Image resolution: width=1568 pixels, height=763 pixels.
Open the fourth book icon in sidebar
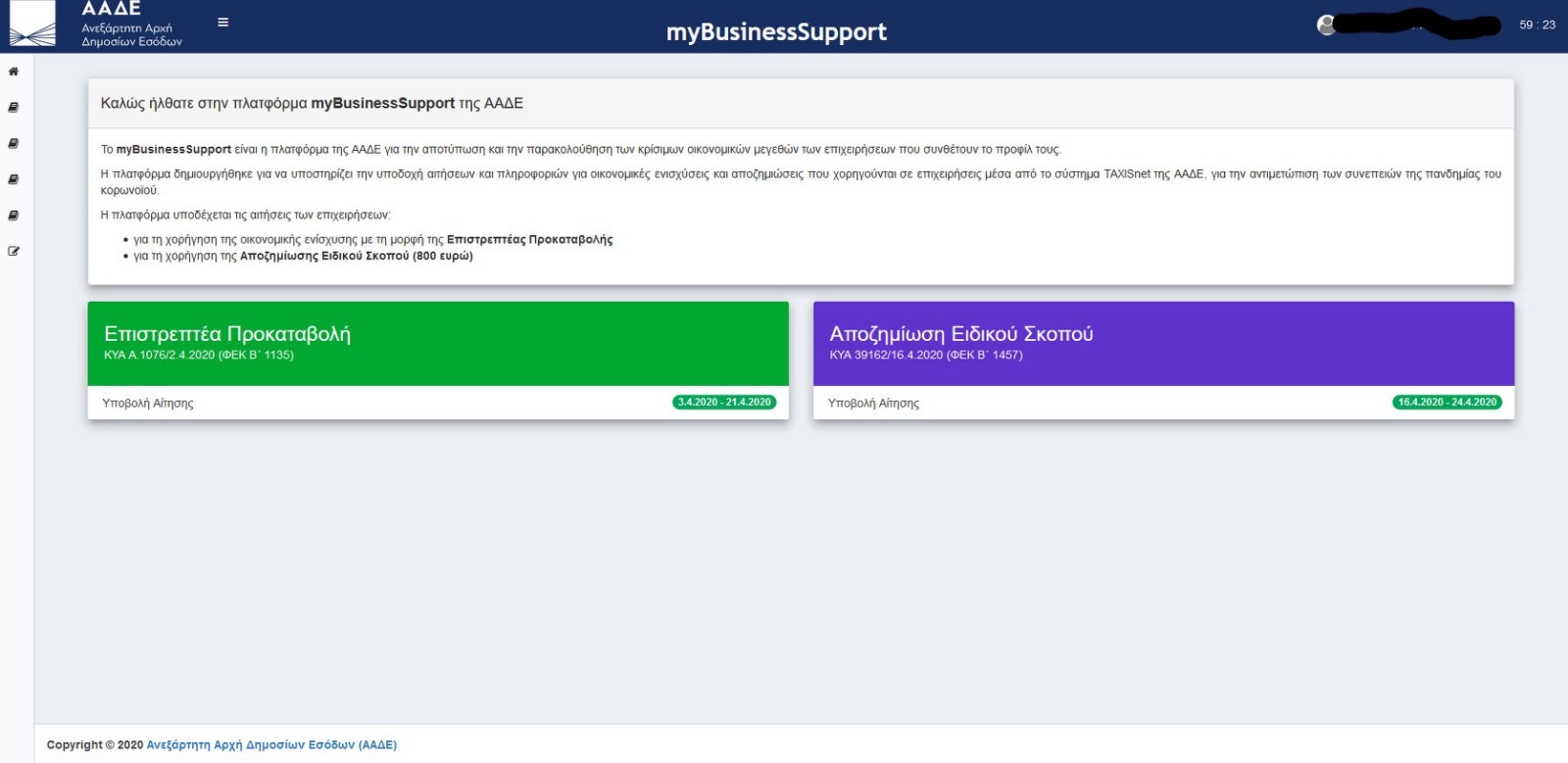pyautogui.click(x=14, y=215)
